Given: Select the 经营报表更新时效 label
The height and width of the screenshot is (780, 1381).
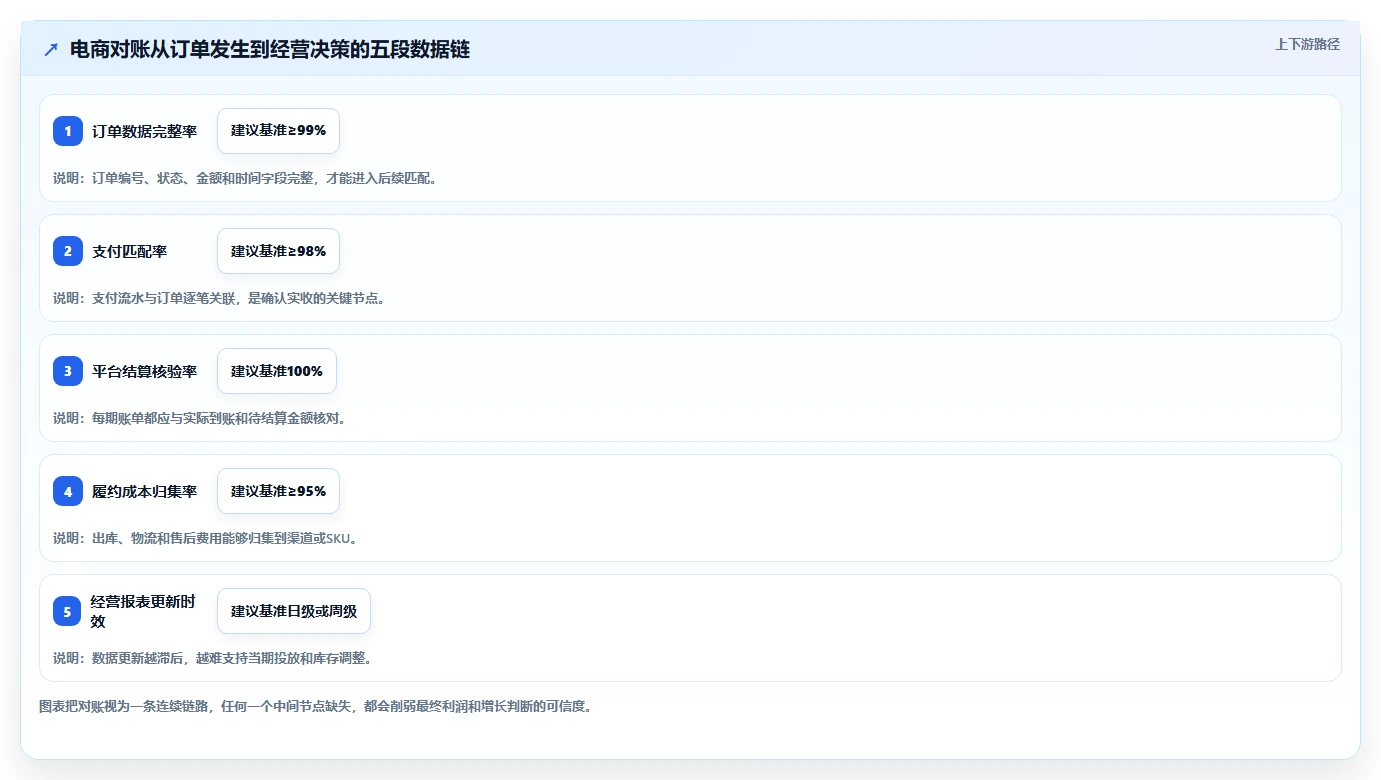Looking at the screenshot, I should [143, 611].
